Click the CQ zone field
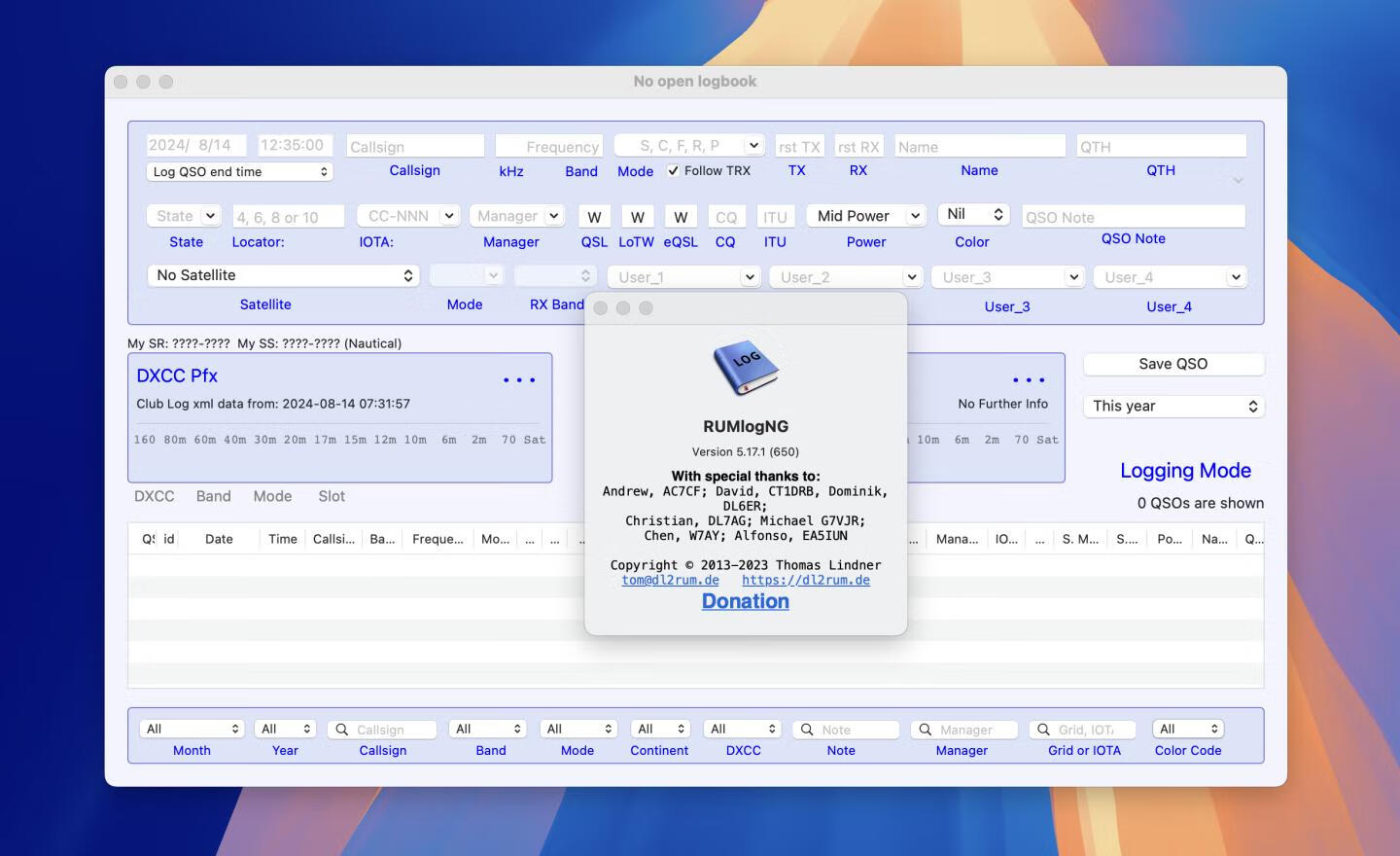The height and width of the screenshot is (856, 1400). pyautogui.click(x=725, y=217)
